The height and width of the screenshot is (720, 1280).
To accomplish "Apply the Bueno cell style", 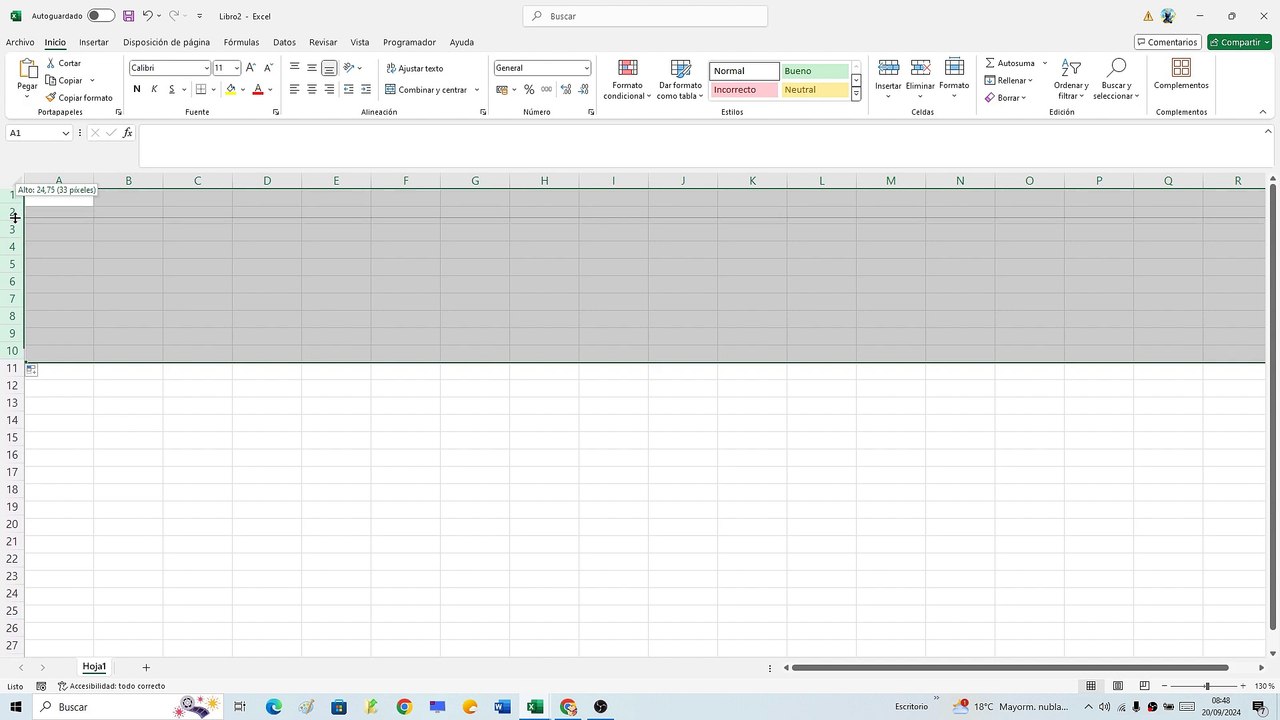I will (815, 71).
